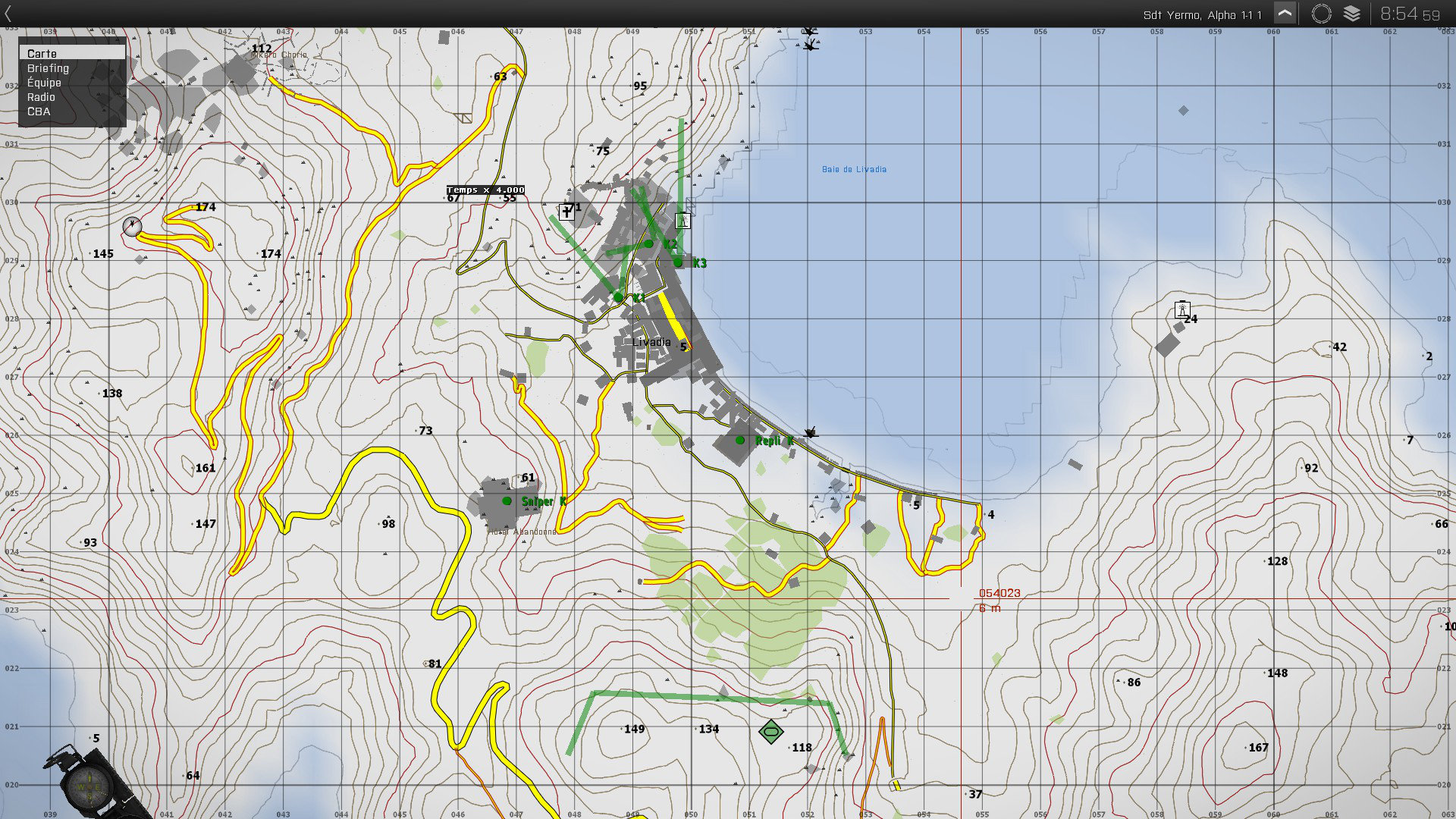This screenshot has height=819, width=1456.
Task: Click the circular center-on-player icon
Action: click(x=1321, y=14)
